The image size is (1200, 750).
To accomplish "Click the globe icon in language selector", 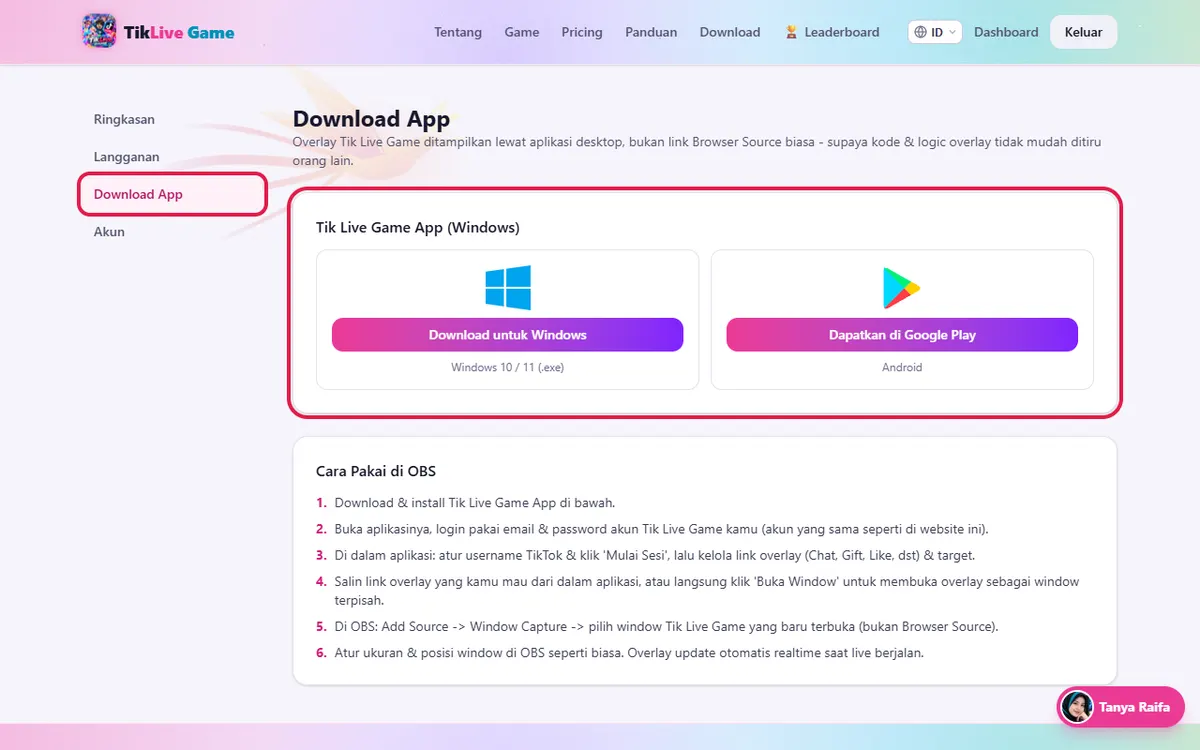I will pos(920,32).
